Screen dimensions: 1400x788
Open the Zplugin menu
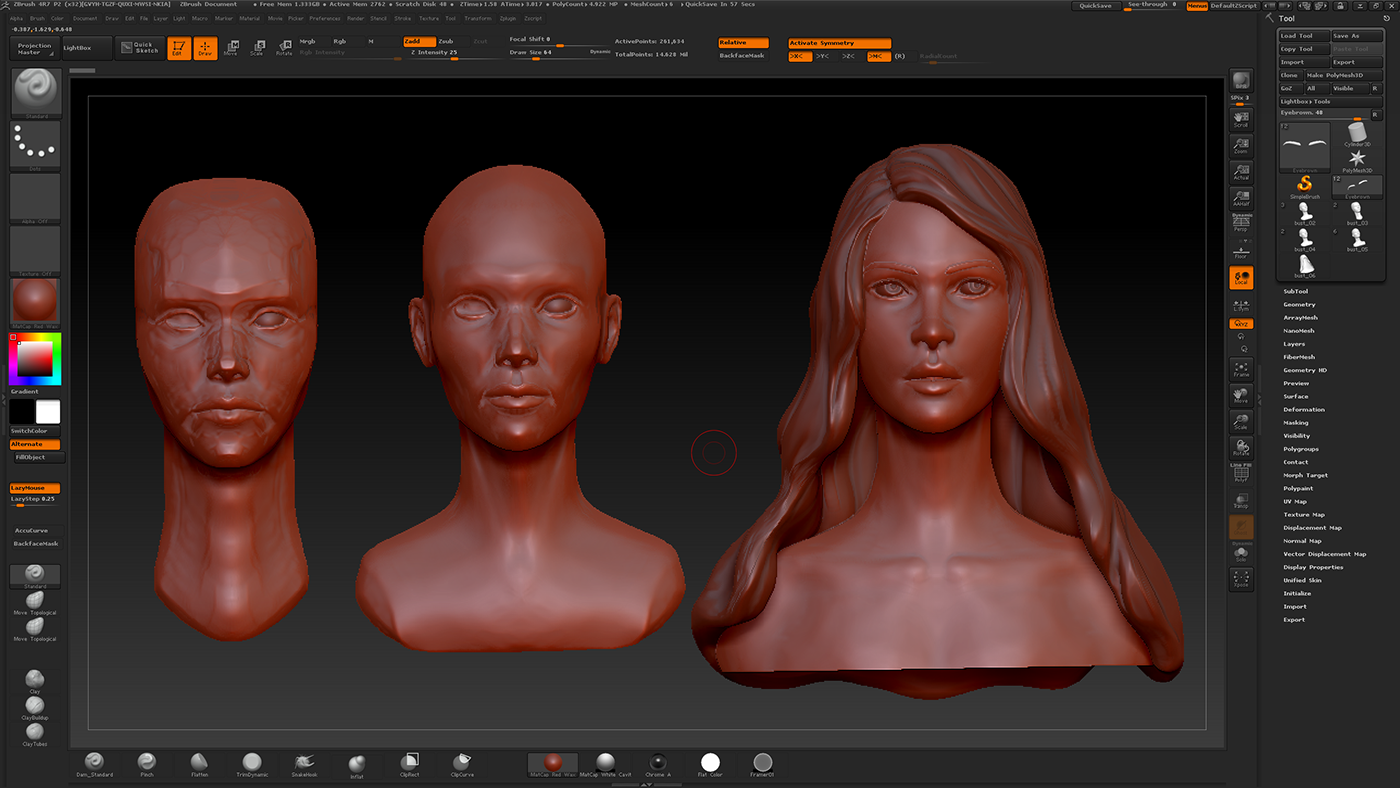507,18
